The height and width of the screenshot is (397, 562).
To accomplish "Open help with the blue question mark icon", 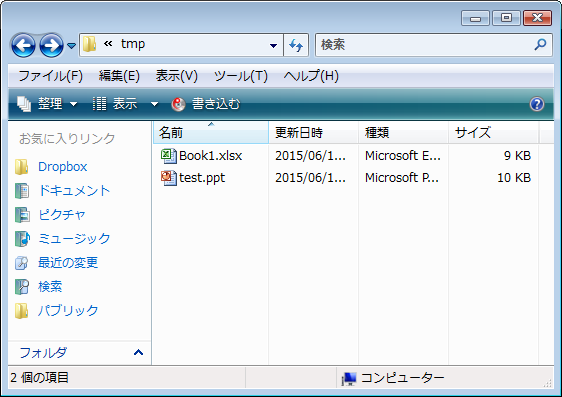I will [x=537, y=104].
